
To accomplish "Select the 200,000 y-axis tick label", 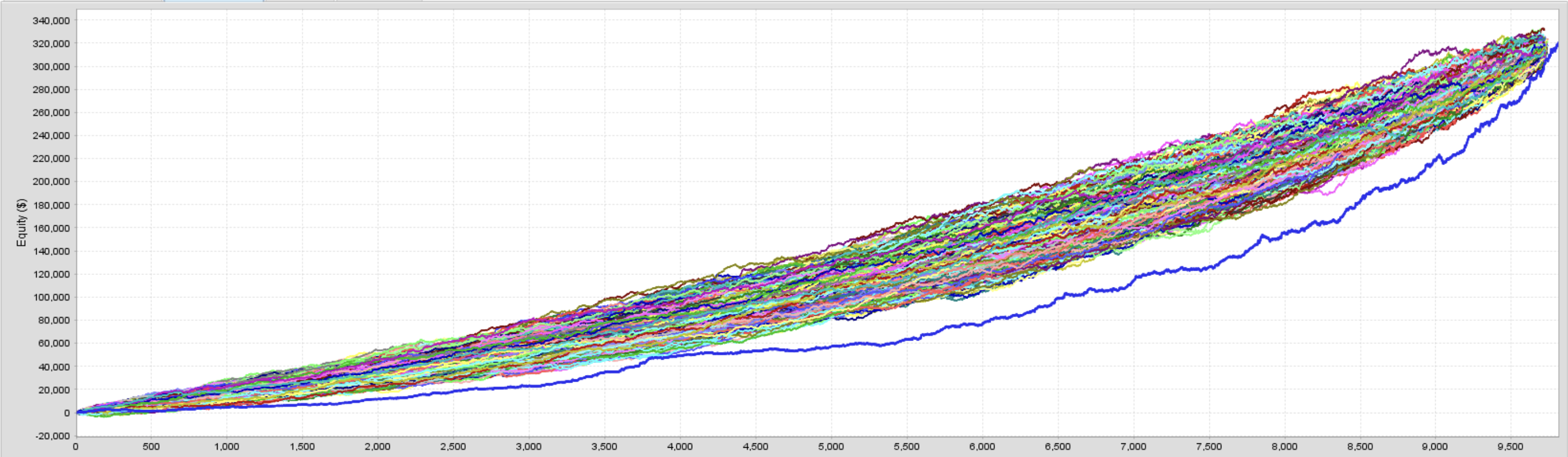I will point(51,182).
